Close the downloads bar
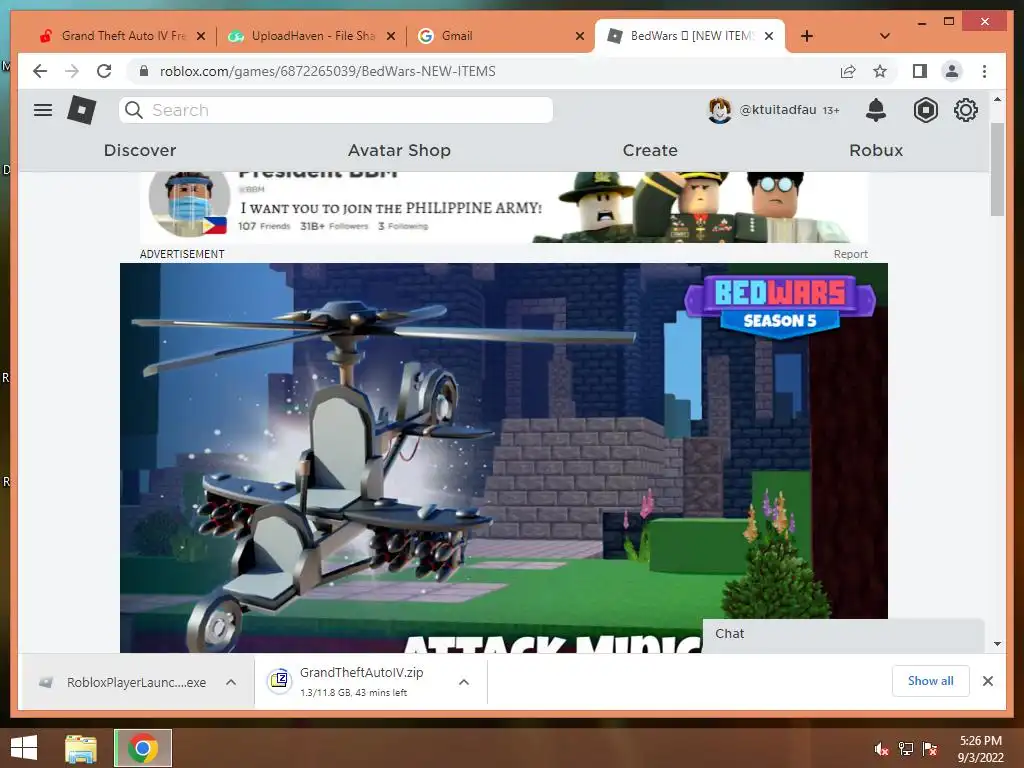 click(987, 681)
